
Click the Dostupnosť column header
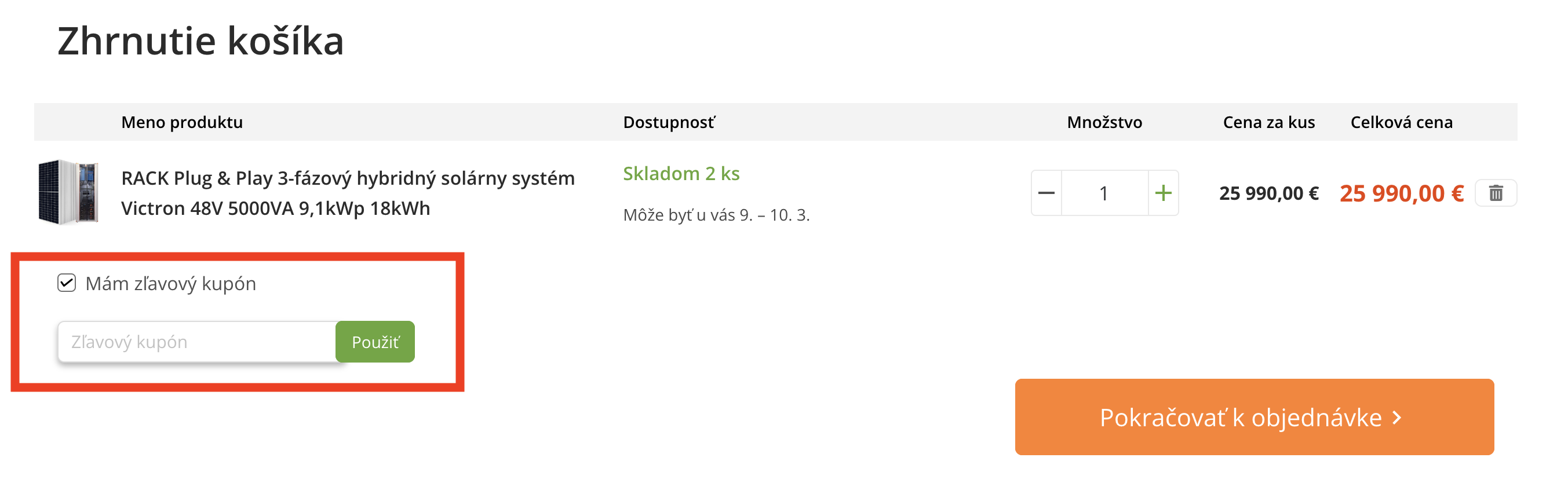coord(669,122)
